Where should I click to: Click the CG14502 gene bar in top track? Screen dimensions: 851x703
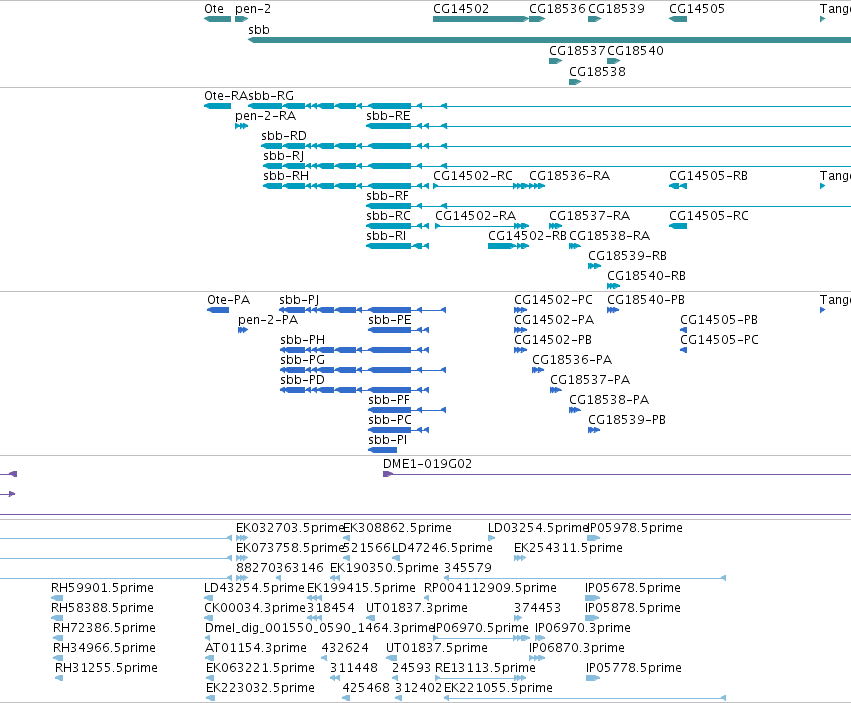point(480,19)
